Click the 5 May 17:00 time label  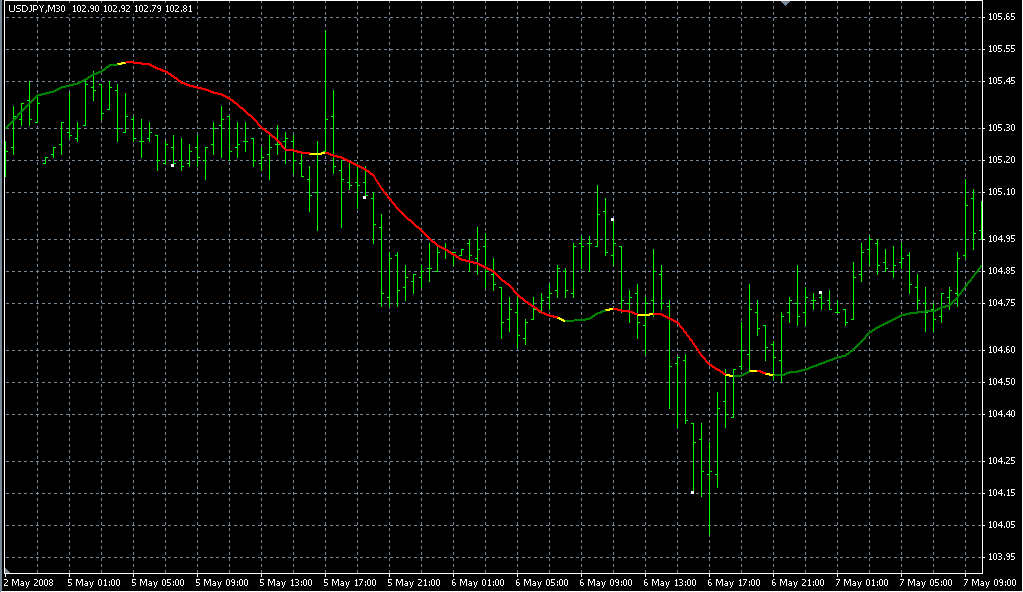(350, 582)
